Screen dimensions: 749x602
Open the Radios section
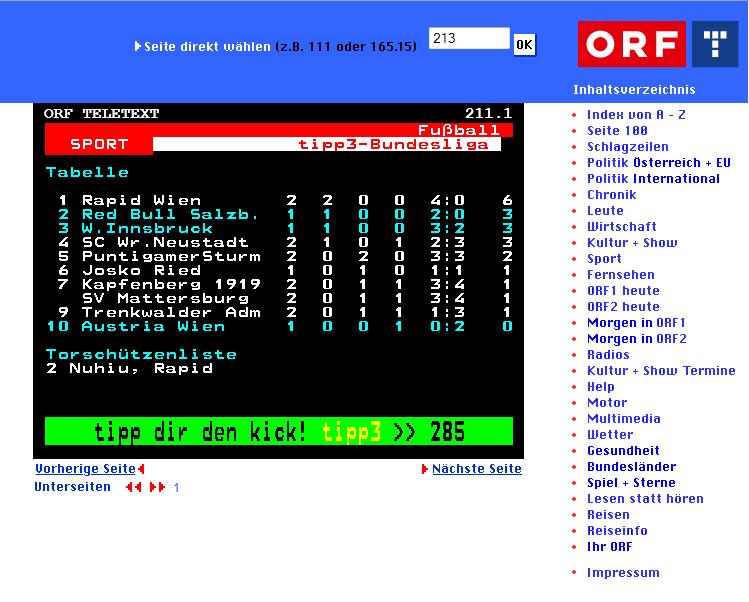tap(608, 355)
